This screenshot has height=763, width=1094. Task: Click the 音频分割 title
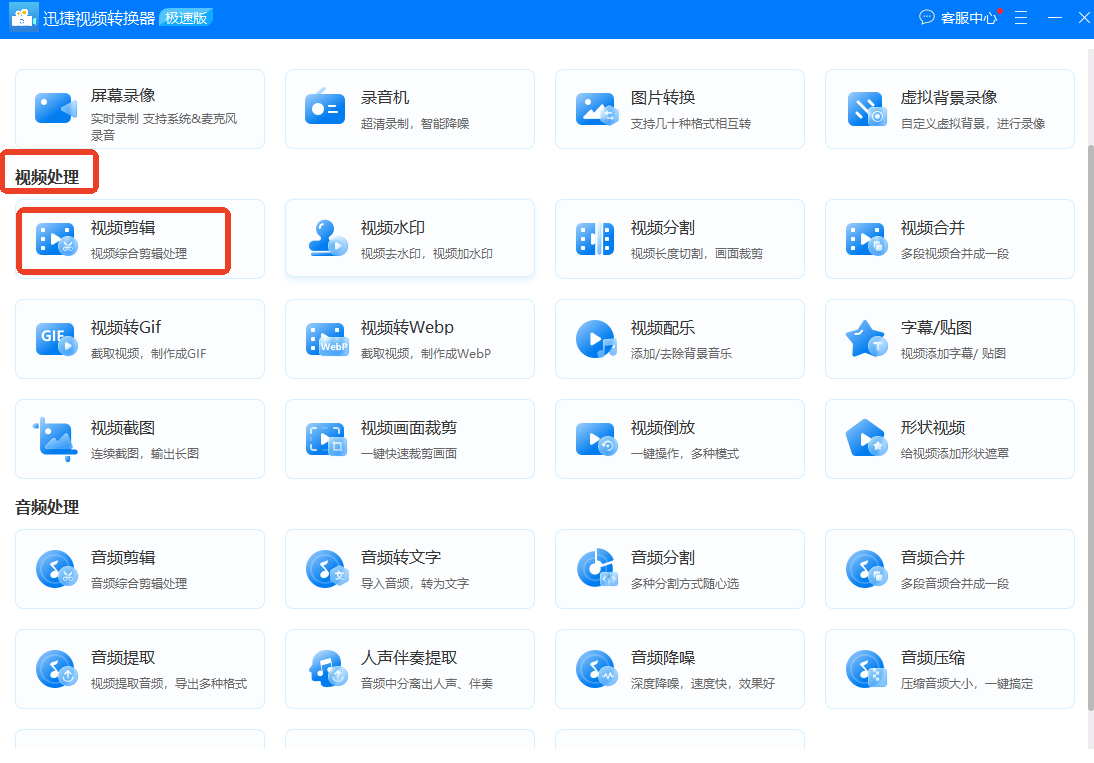coord(663,558)
